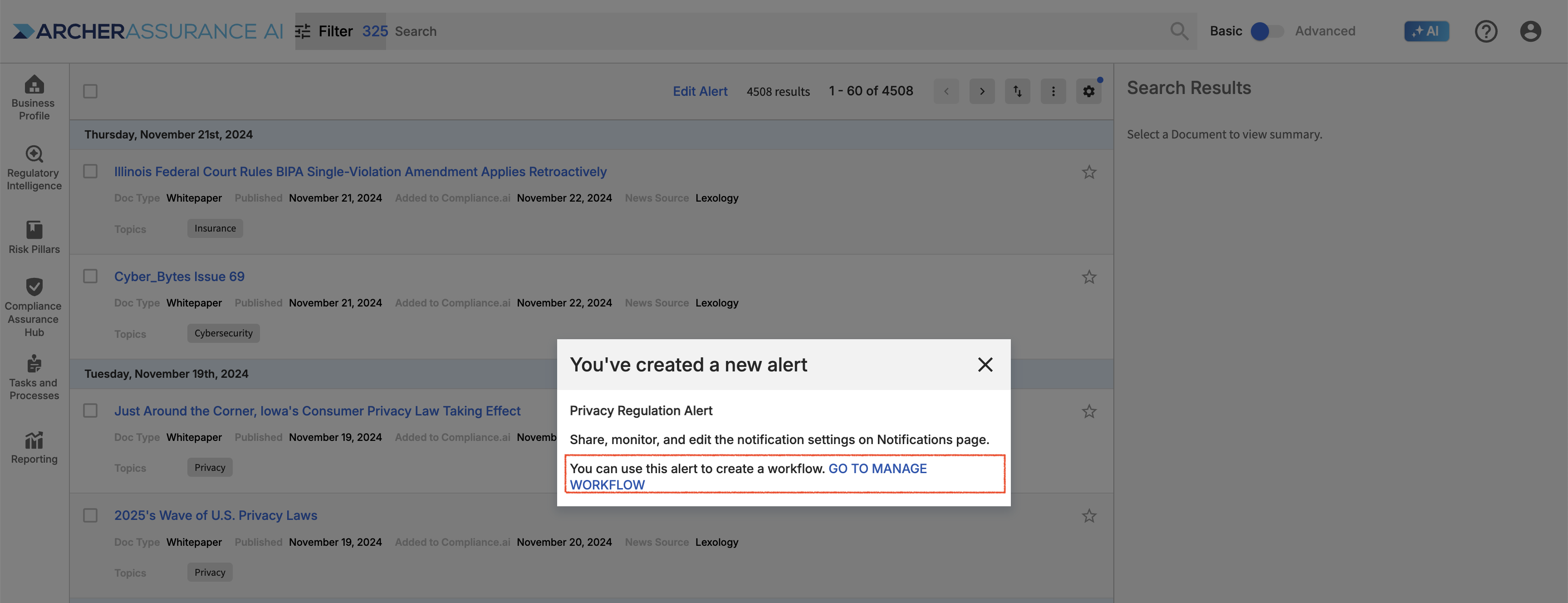
Task: Click GO TO MANAGE WORKFLOW link
Action: point(748,476)
